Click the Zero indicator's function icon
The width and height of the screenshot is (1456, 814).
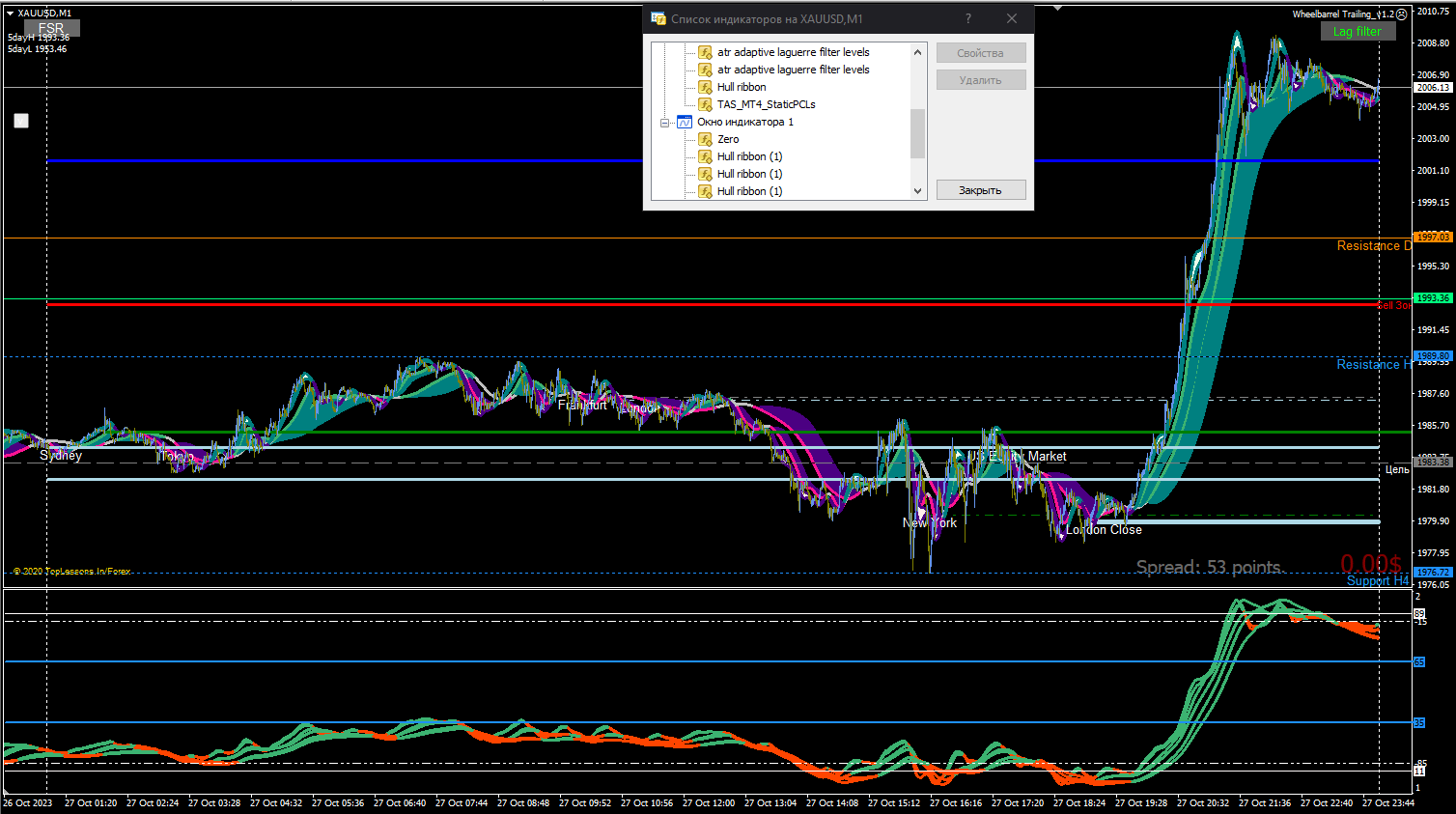click(x=706, y=139)
